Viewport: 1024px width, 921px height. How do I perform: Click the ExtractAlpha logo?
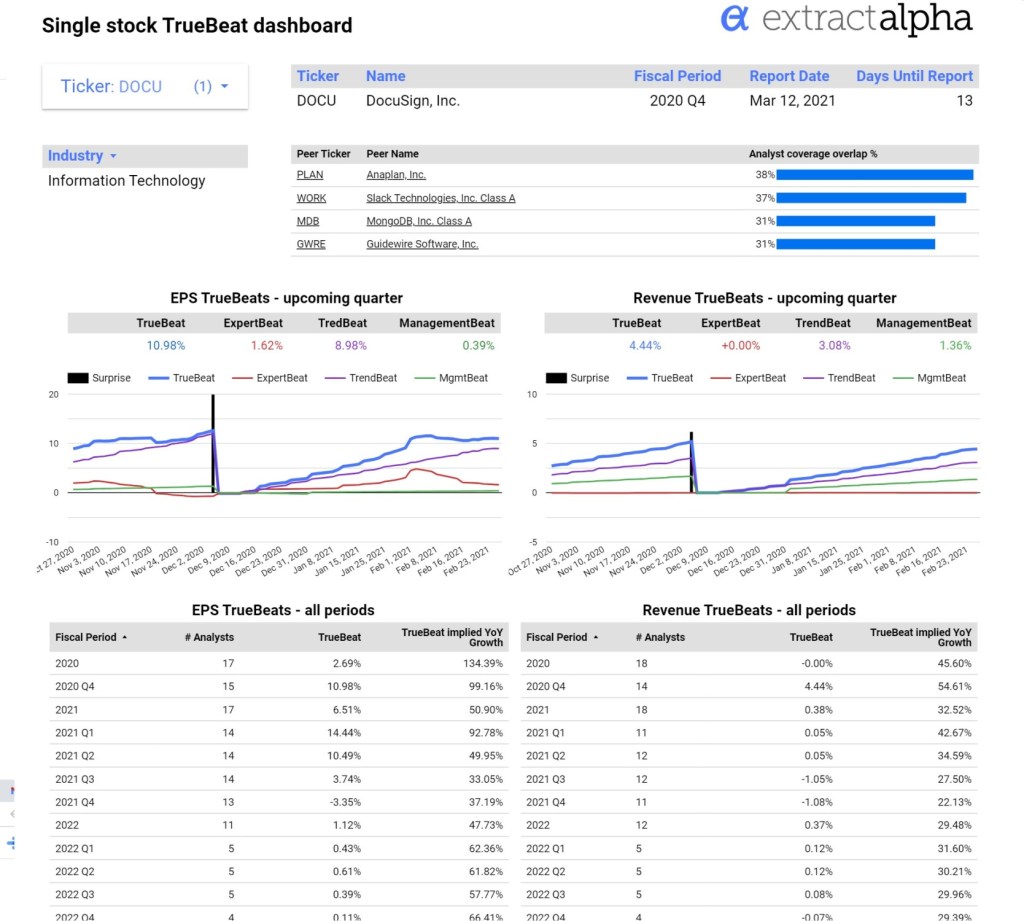tap(846, 19)
